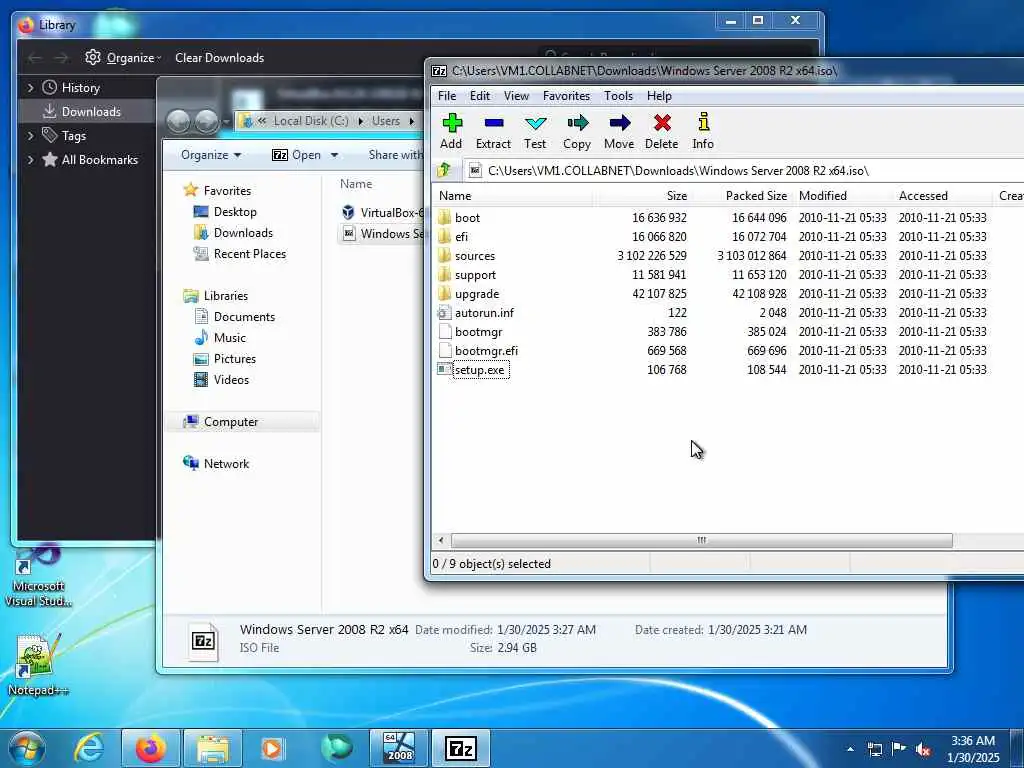Image resolution: width=1024 pixels, height=768 pixels.
Task: Open Pictures library in Explorer
Action: [234, 359]
